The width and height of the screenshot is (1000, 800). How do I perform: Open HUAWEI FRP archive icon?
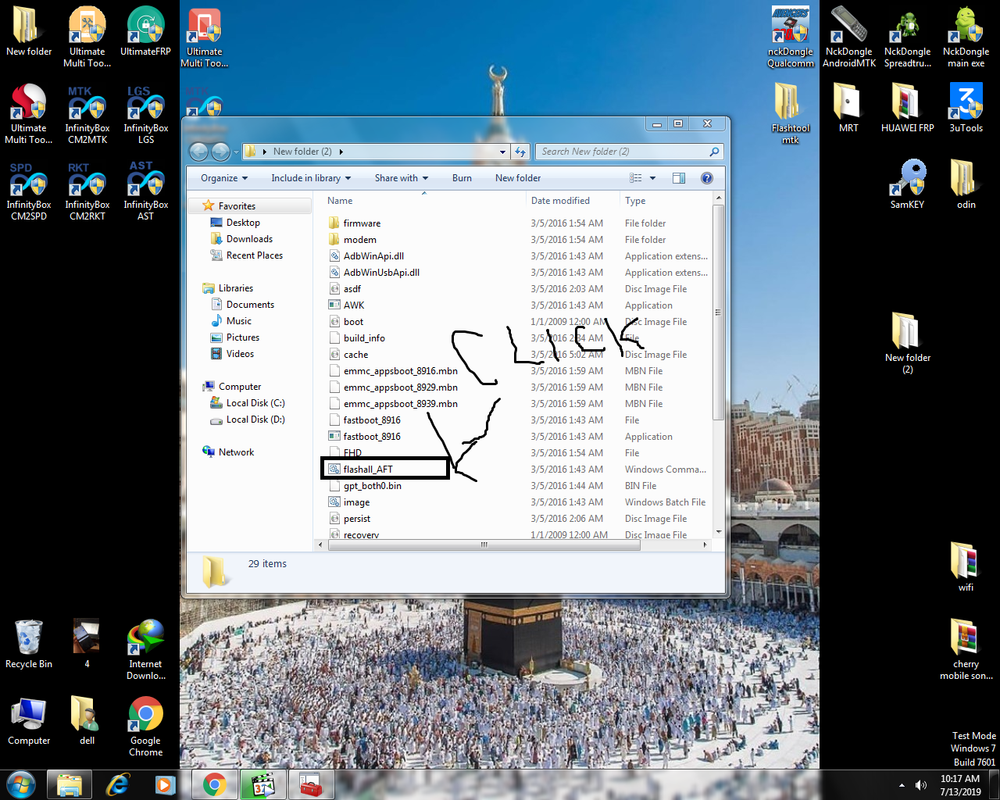908,107
